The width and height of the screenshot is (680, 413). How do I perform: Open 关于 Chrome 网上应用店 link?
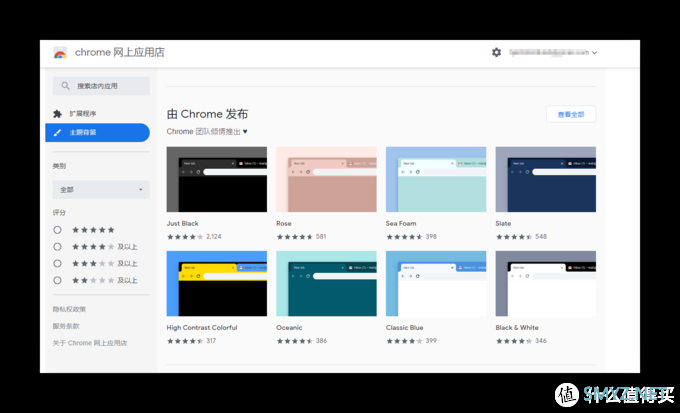[90, 343]
